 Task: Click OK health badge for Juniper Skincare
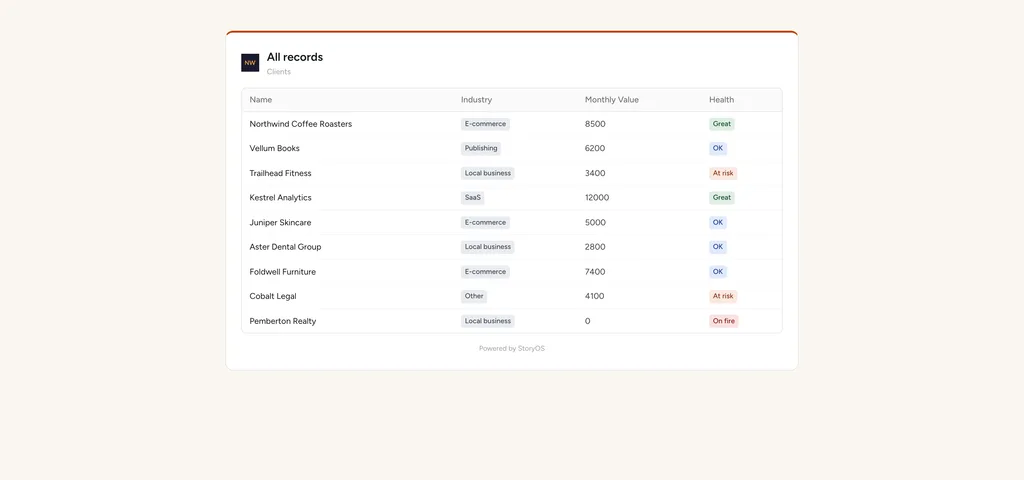coord(718,223)
